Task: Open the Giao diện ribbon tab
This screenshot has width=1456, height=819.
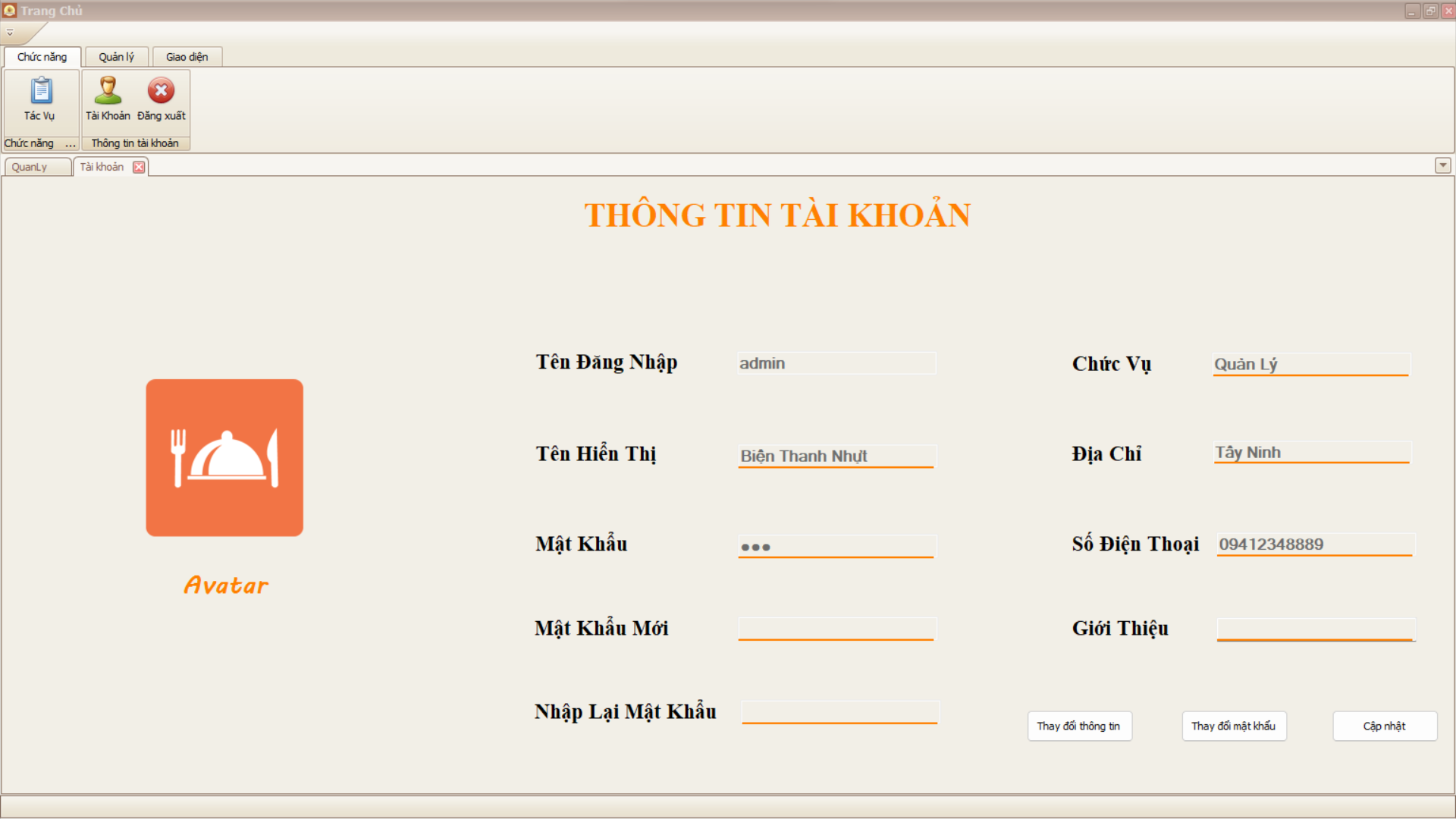Action: click(187, 57)
